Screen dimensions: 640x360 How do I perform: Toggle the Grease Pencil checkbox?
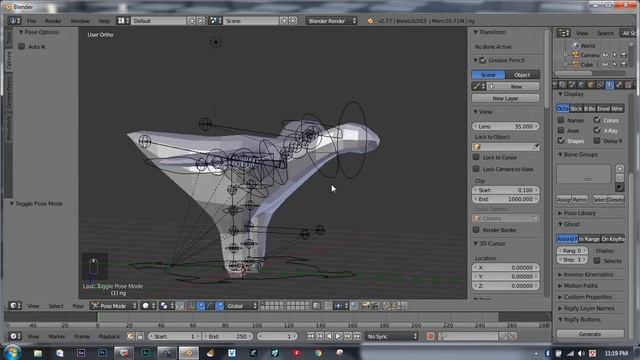(x=483, y=60)
